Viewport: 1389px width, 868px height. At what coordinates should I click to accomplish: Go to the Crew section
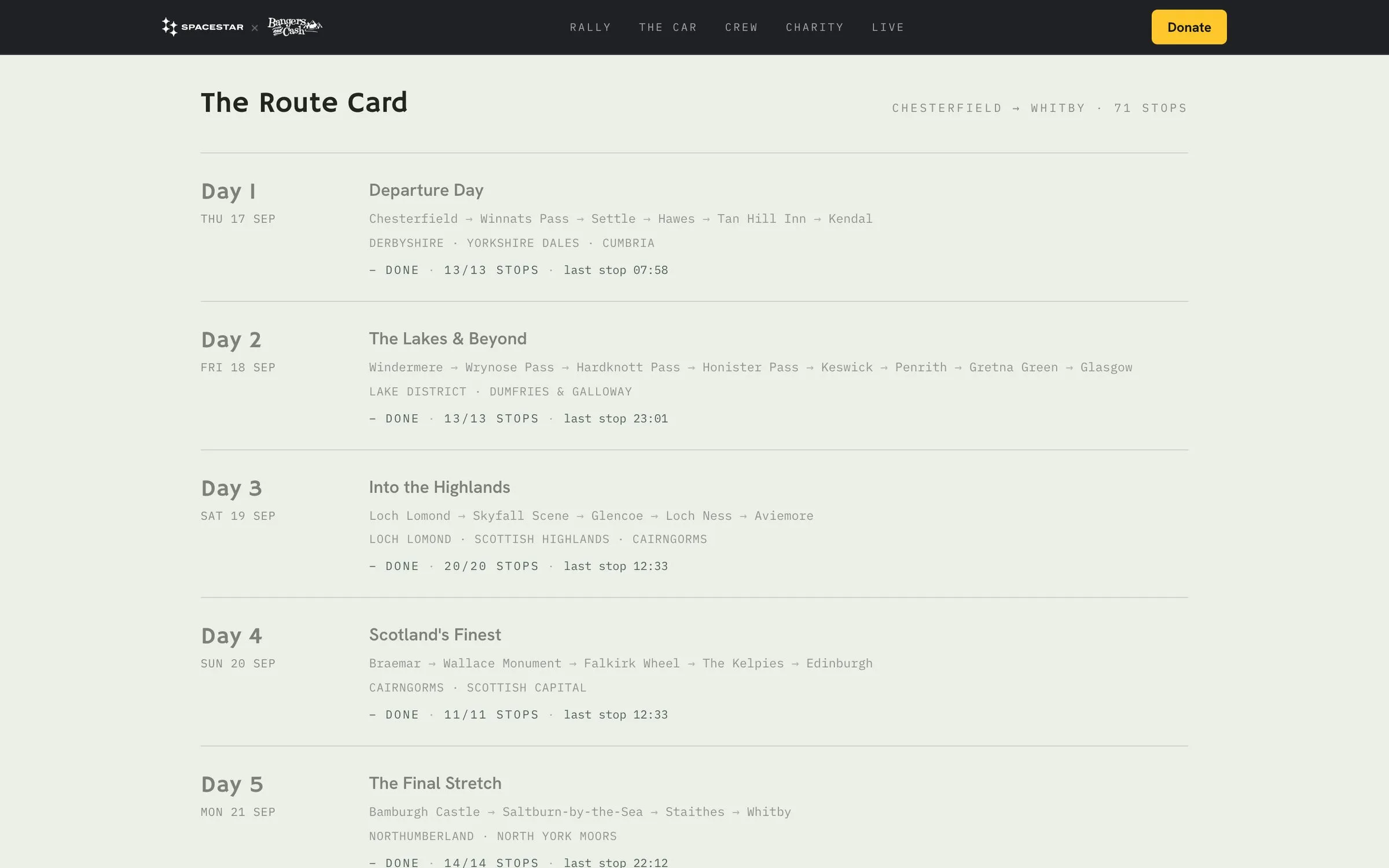pyautogui.click(x=741, y=27)
